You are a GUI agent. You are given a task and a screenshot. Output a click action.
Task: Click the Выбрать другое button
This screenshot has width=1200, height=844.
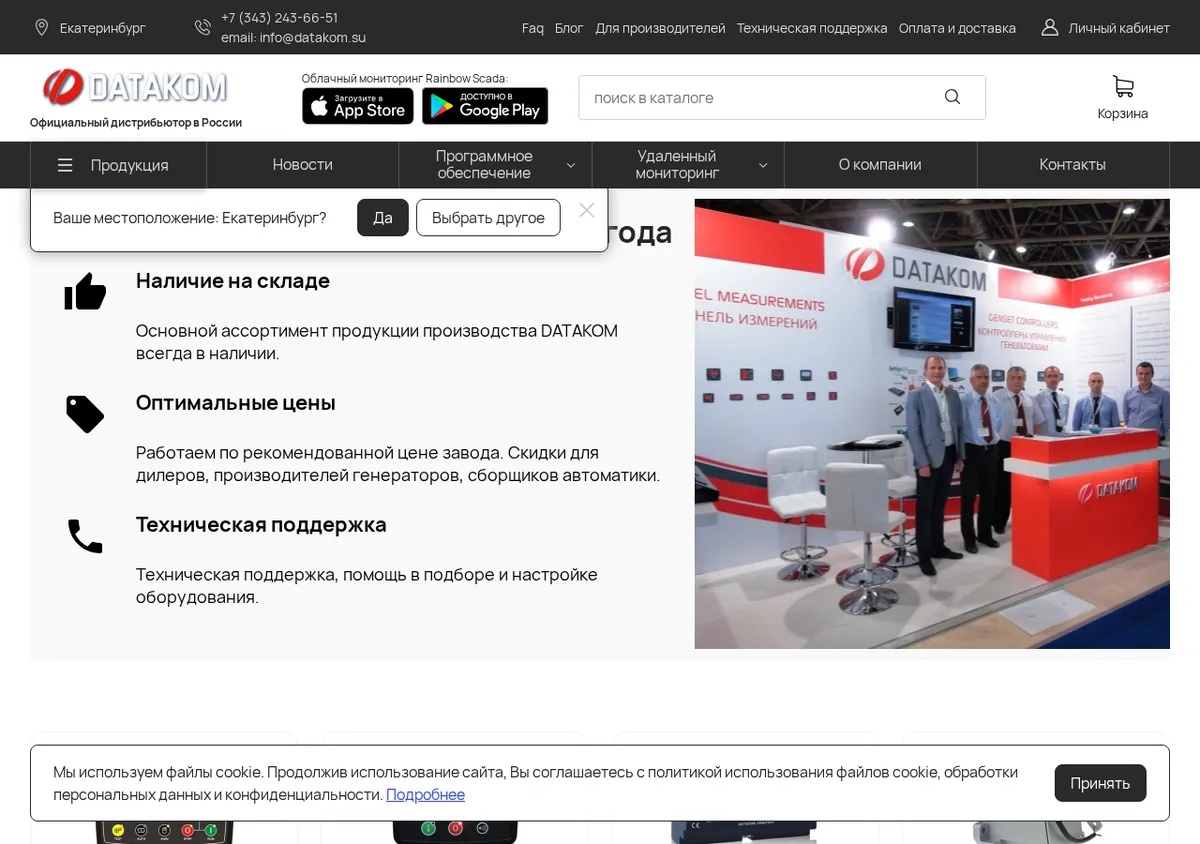click(x=488, y=218)
